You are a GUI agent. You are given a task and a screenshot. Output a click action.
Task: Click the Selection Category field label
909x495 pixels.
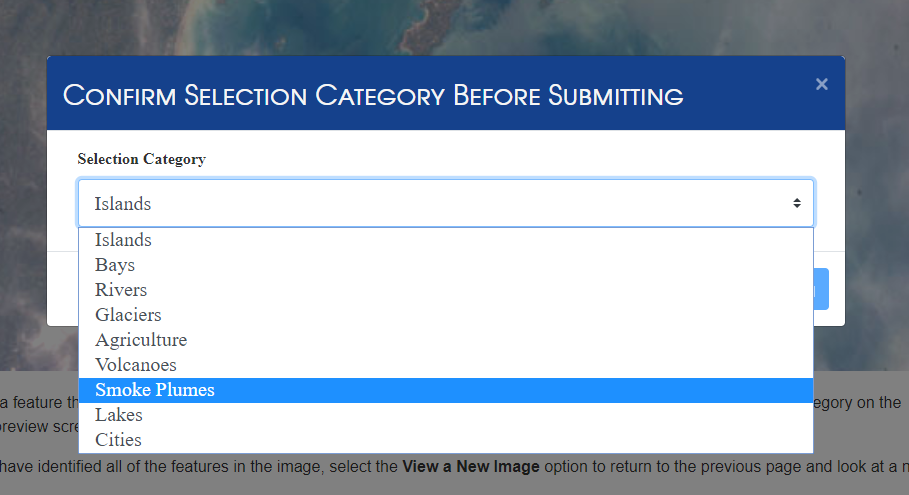(141, 159)
